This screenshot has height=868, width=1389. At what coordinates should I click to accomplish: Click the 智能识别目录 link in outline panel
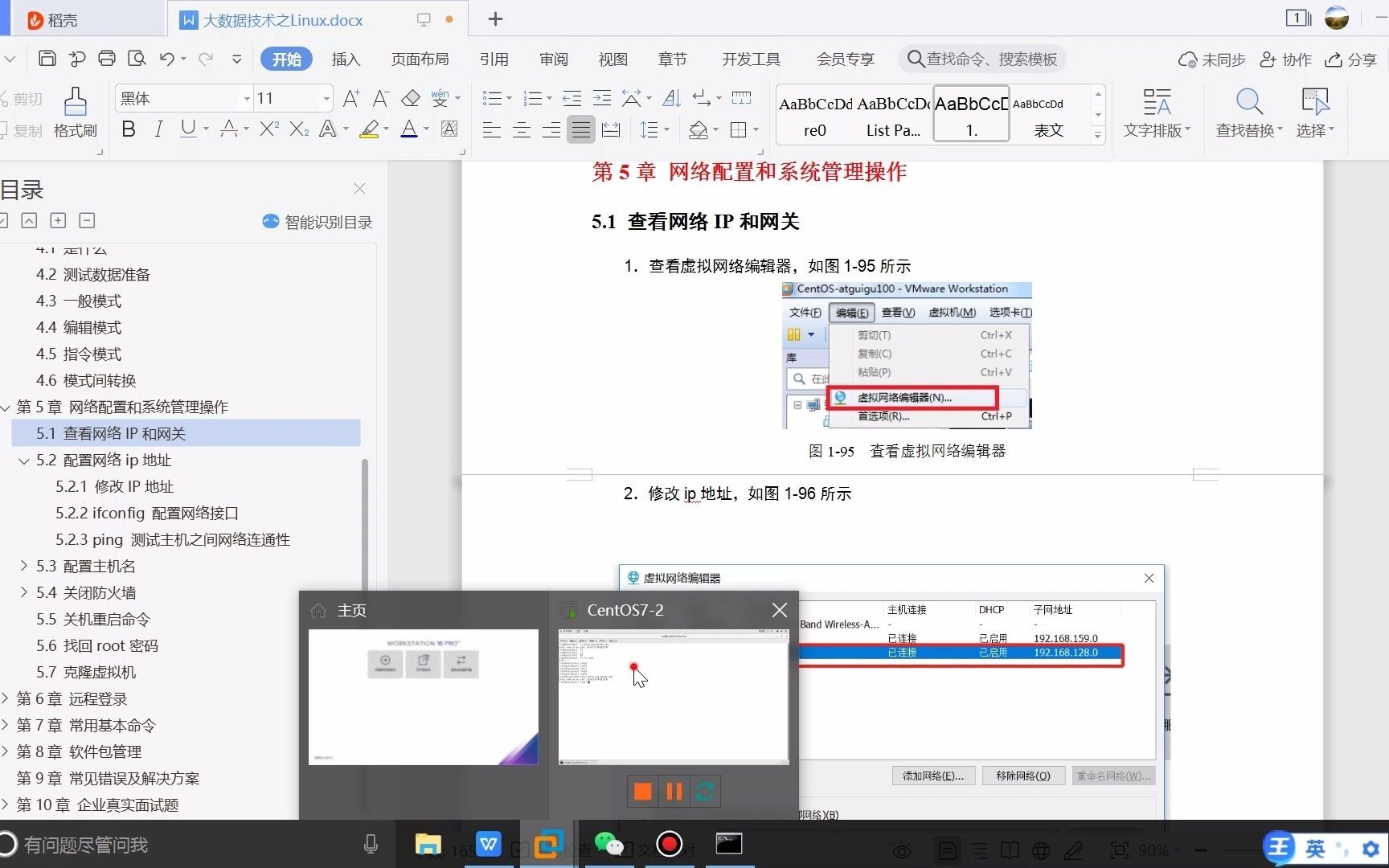318,222
